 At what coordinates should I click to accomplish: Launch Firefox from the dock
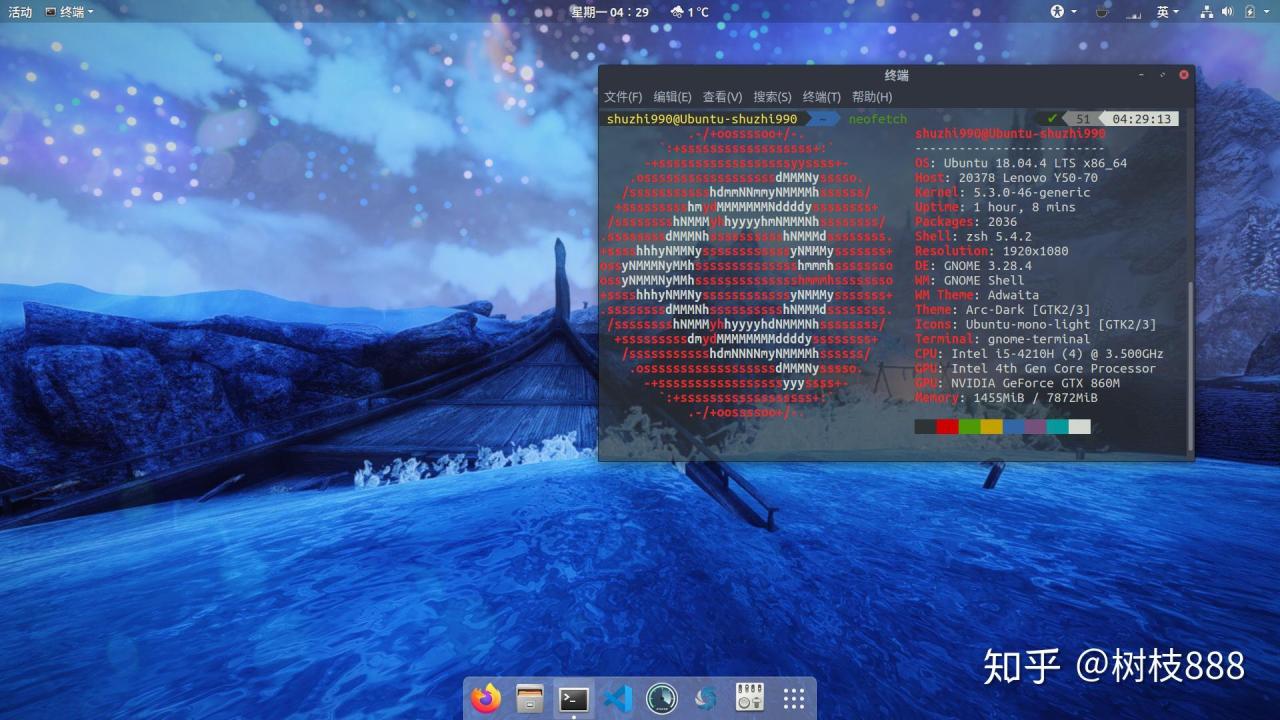pyautogui.click(x=486, y=698)
